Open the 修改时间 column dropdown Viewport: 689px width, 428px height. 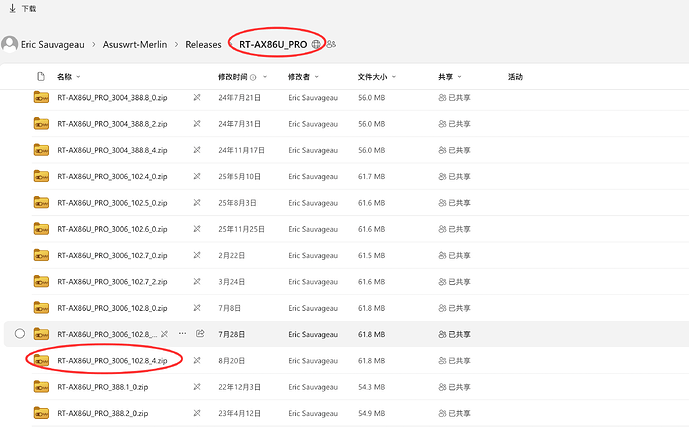click(x=265, y=77)
